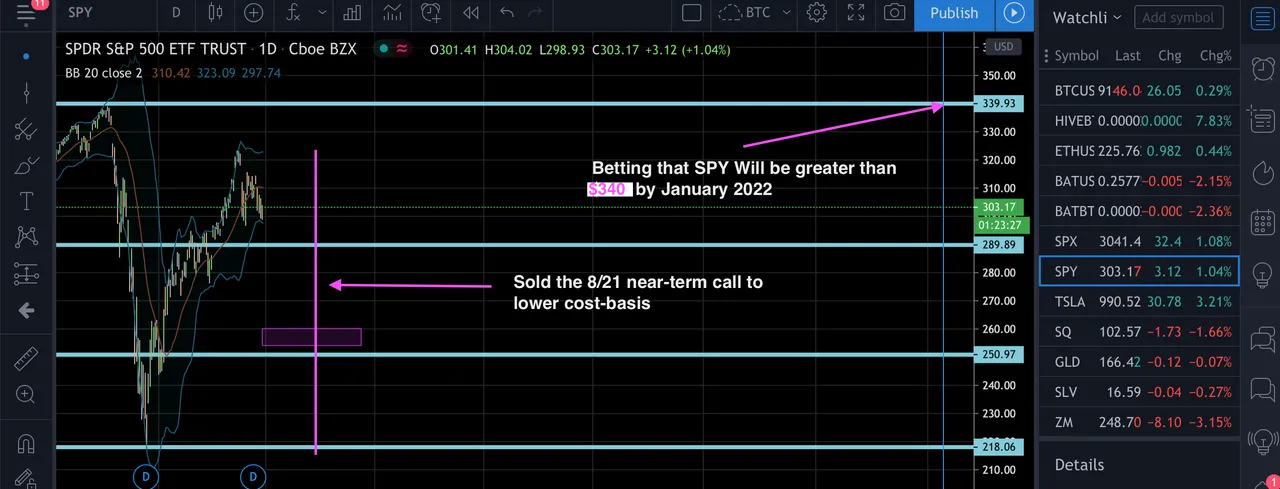Image resolution: width=1280 pixels, height=489 pixels.
Task: Click the 250.97 horizontal line price label
Action: (999, 354)
